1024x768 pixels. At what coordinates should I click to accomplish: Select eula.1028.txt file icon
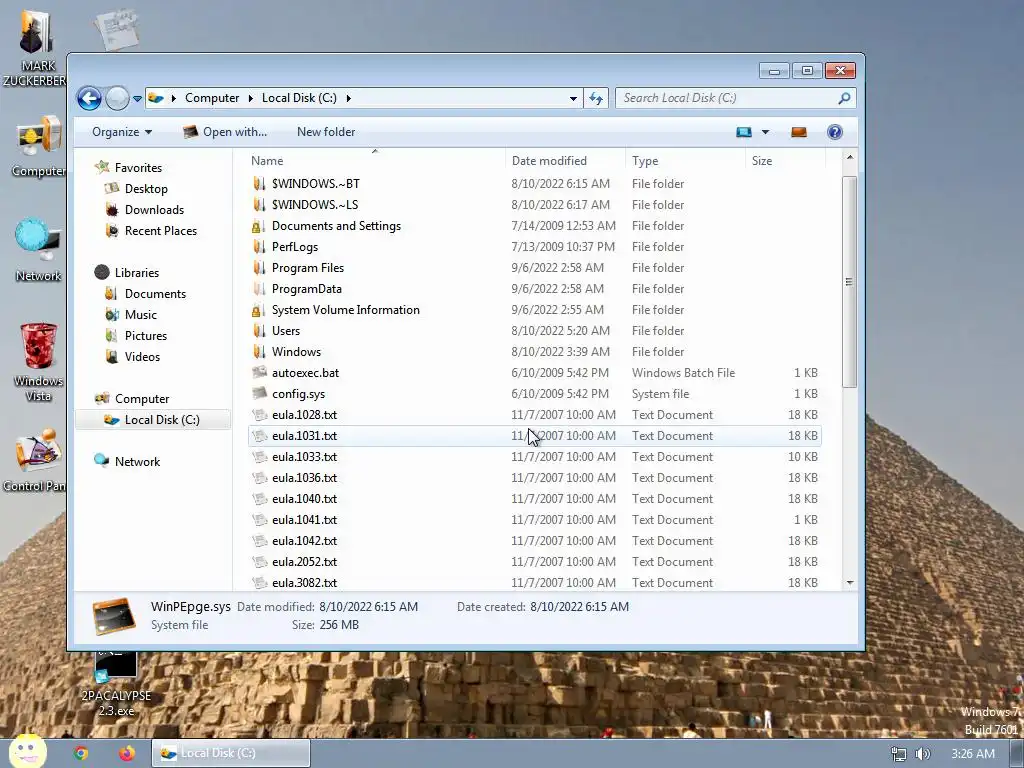pyautogui.click(x=259, y=415)
